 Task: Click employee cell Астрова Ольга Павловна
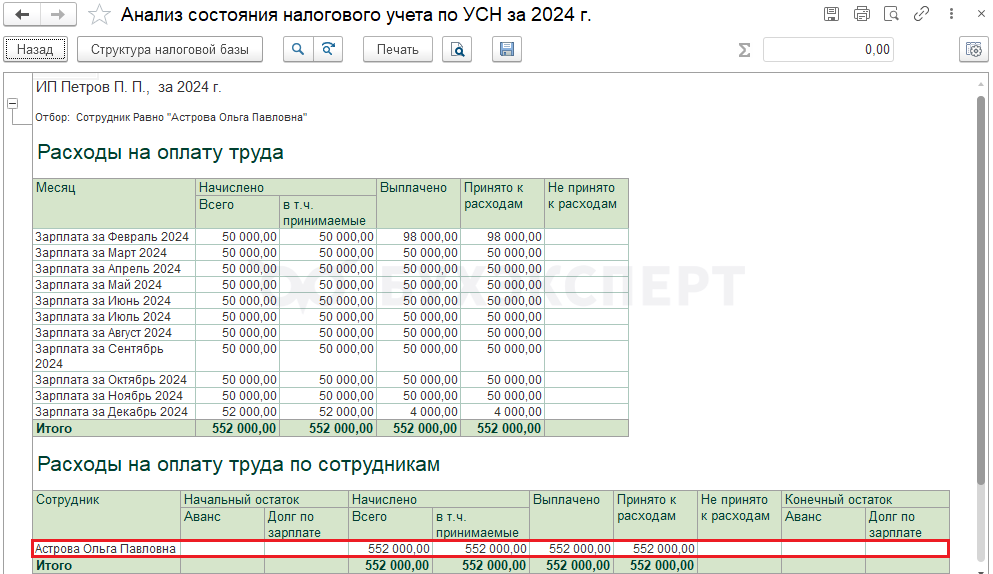(x=105, y=549)
